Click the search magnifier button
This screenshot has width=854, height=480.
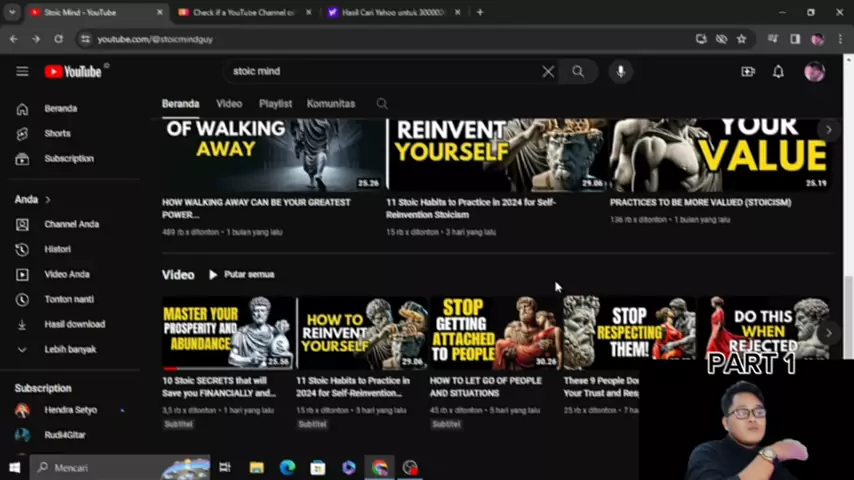click(x=578, y=71)
